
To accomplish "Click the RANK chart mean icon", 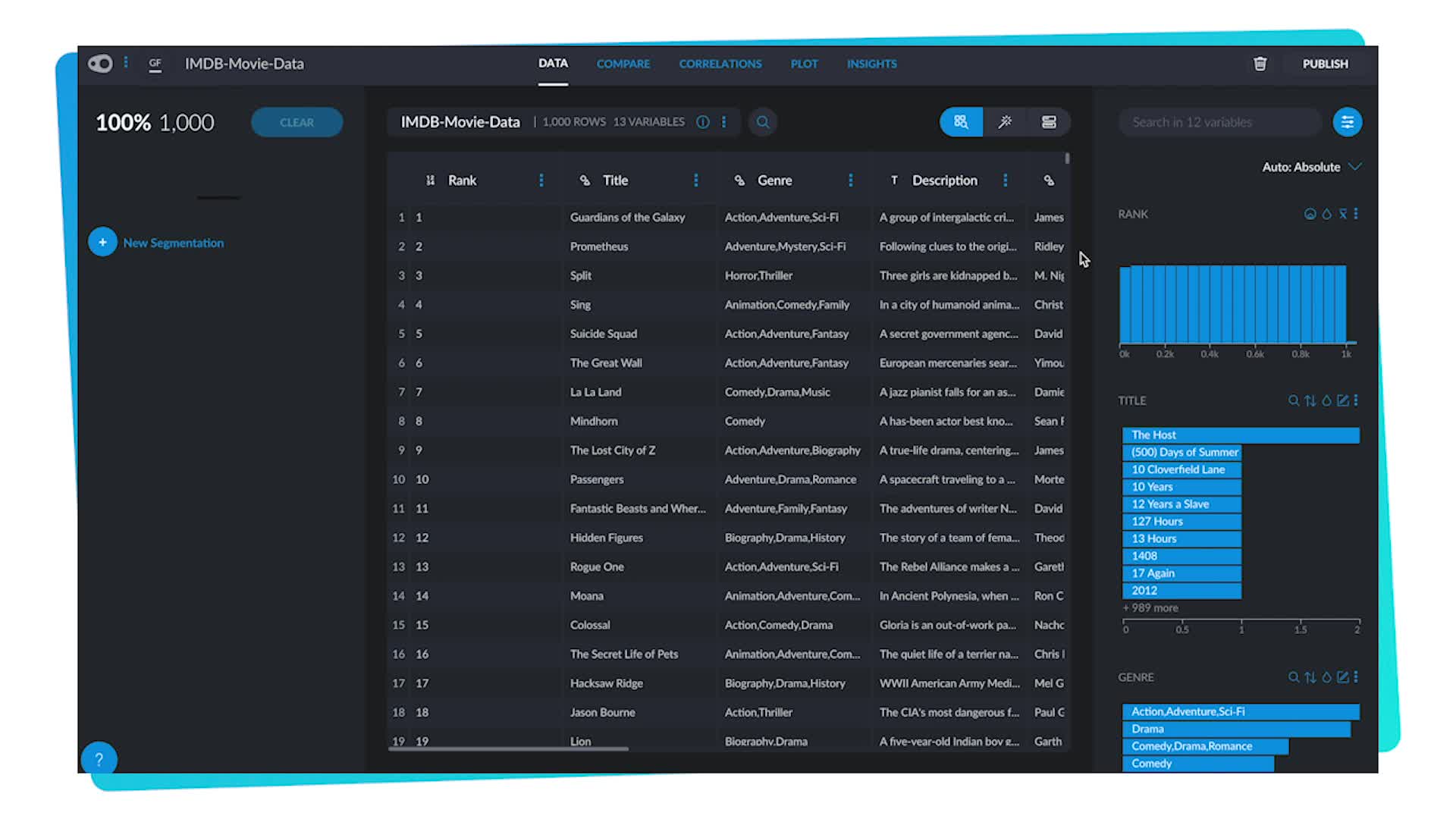I will click(x=1342, y=214).
